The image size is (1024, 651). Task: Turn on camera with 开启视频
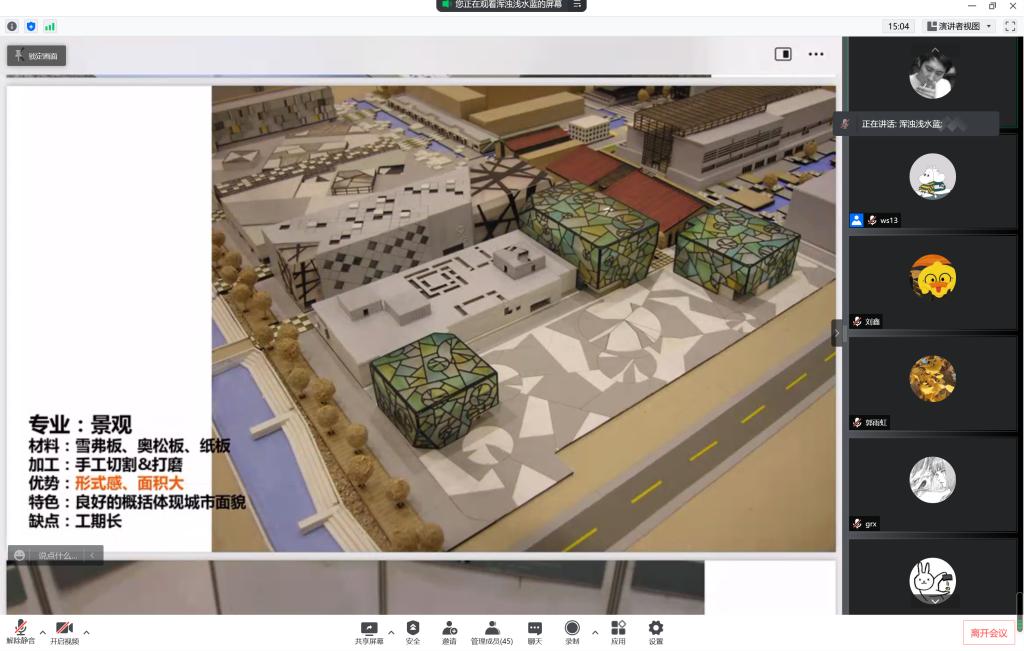64,629
